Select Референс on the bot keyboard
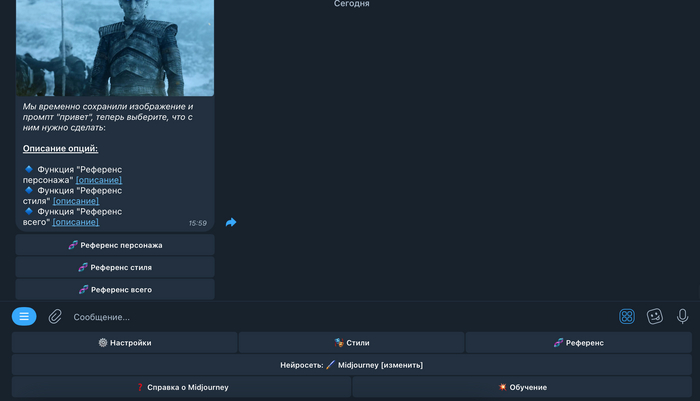 coord(578,343)
